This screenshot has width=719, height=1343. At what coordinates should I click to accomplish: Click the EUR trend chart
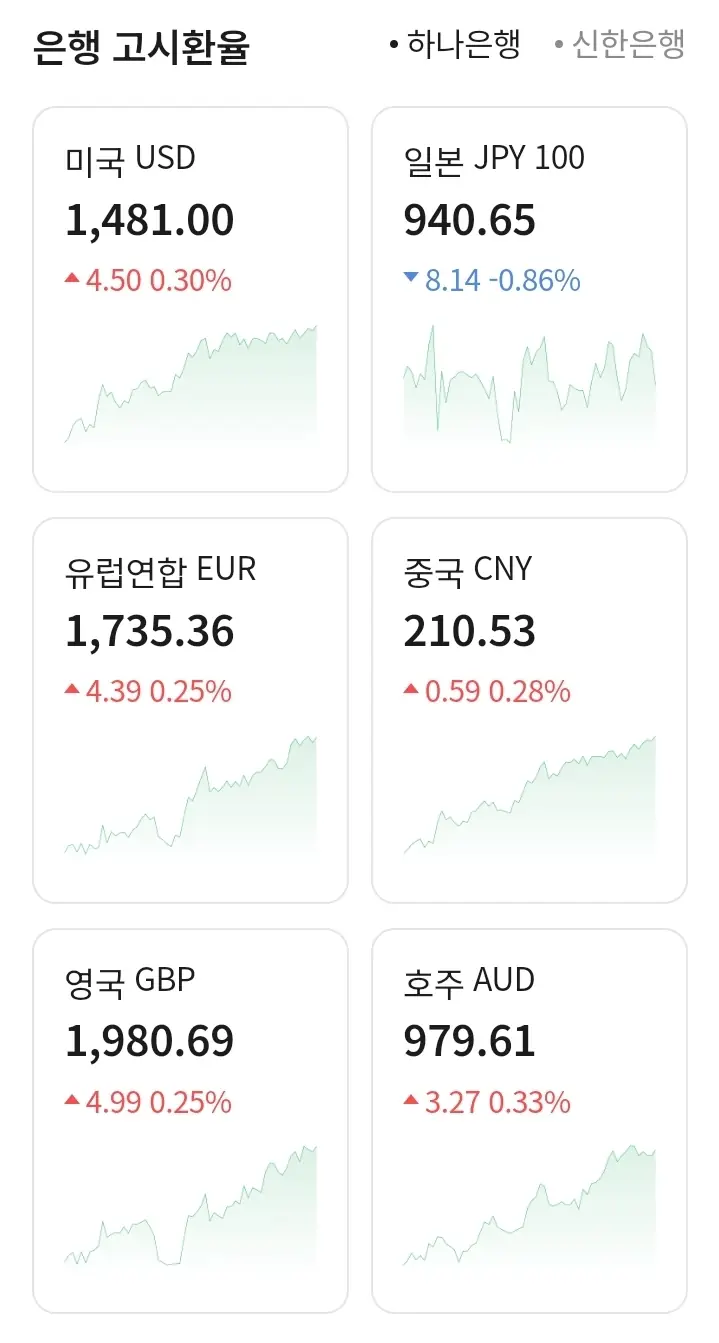pos(190,795)
